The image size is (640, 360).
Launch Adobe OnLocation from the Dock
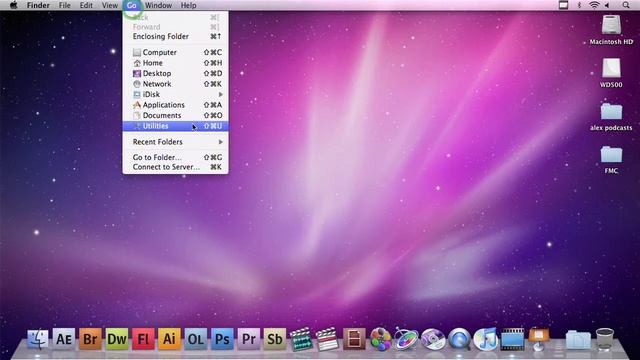196,339
